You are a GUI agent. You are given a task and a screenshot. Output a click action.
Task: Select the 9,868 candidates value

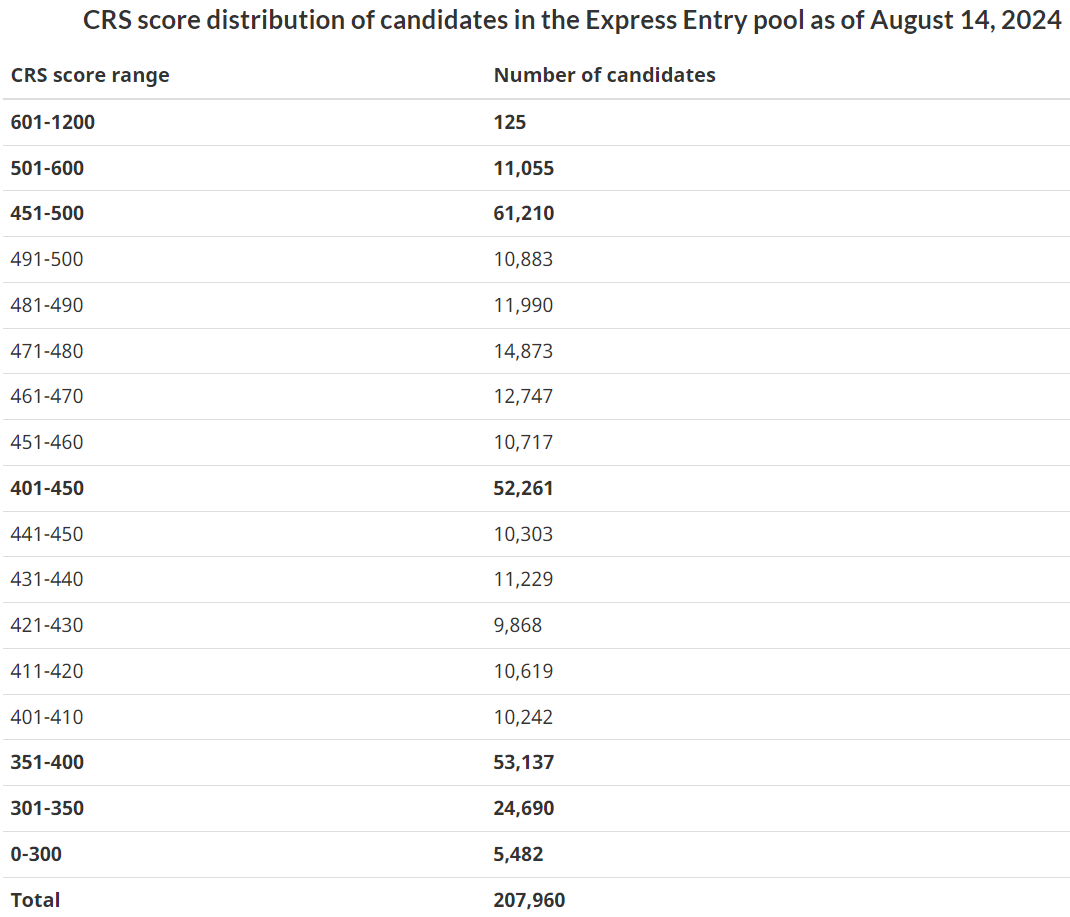point(518,625)
